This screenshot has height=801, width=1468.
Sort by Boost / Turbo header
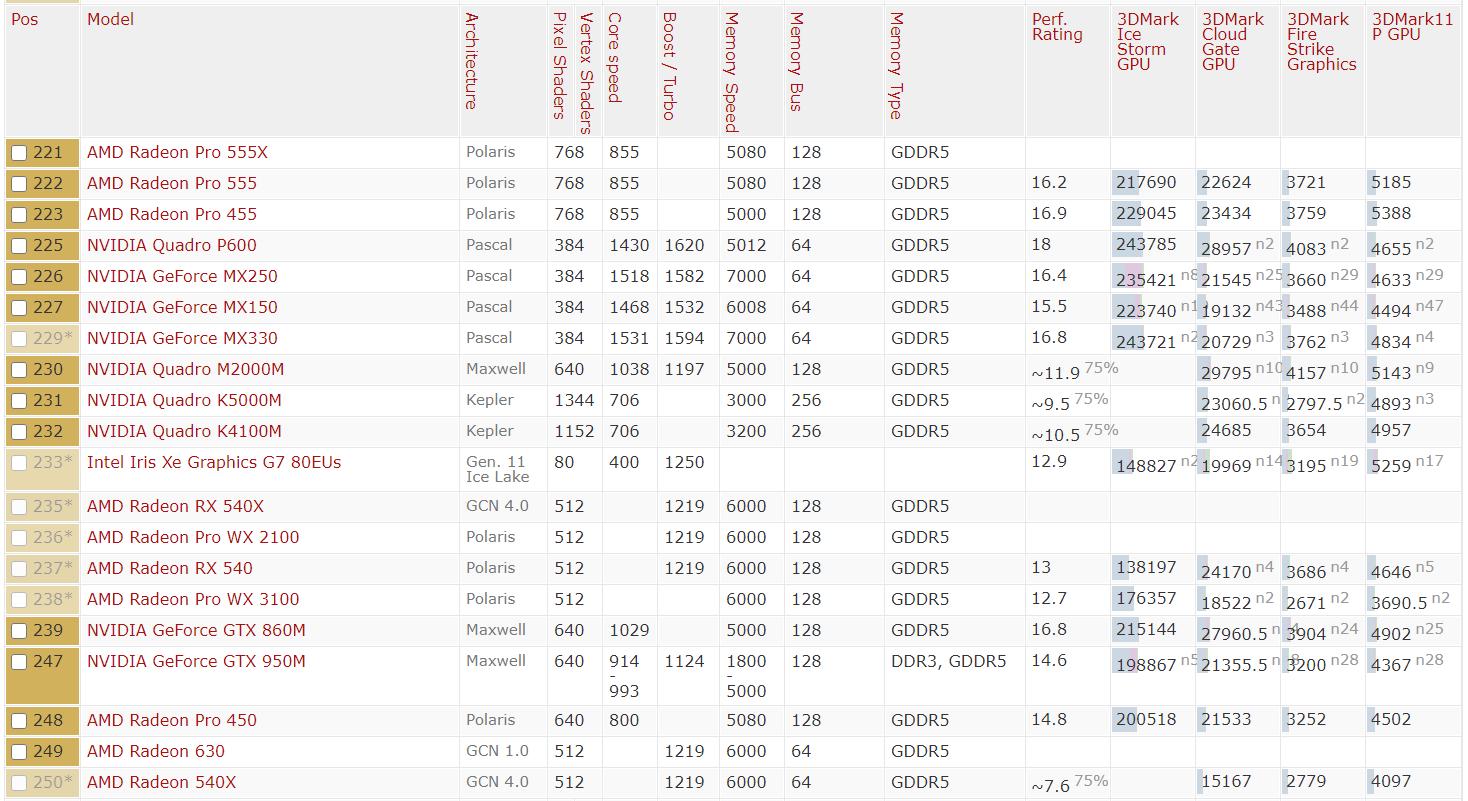pos(669,66)
